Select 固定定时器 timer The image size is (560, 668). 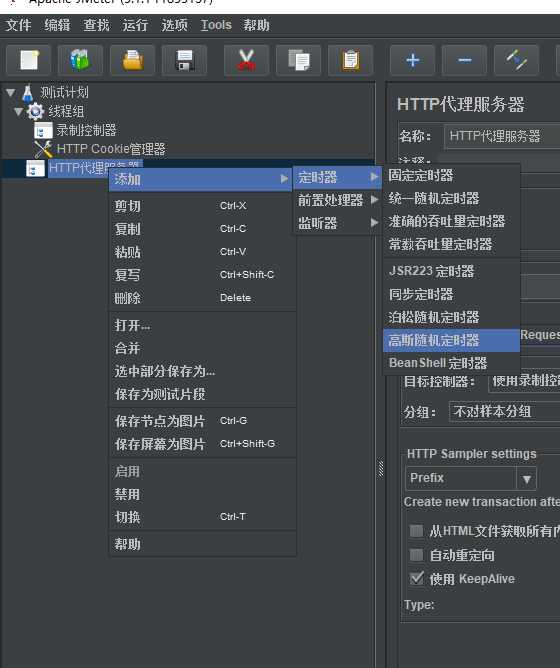452,175
